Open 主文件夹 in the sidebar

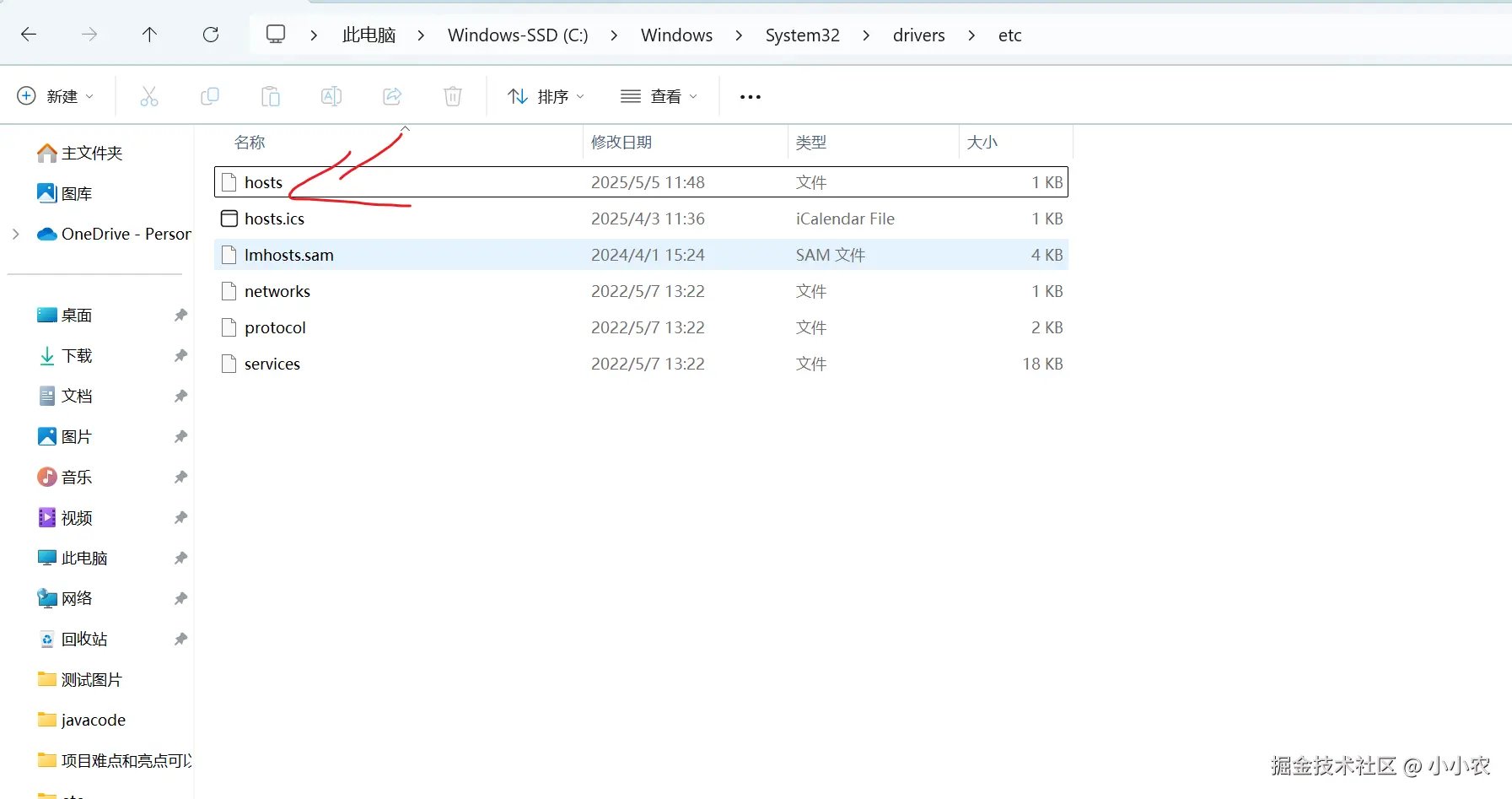81,153
